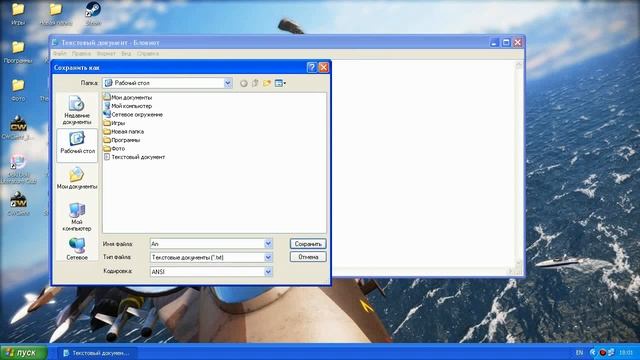This screenshot has width=640, height=360.
Task: Select Текстовый документ file in the list
Action: click(x=134, y=157)
